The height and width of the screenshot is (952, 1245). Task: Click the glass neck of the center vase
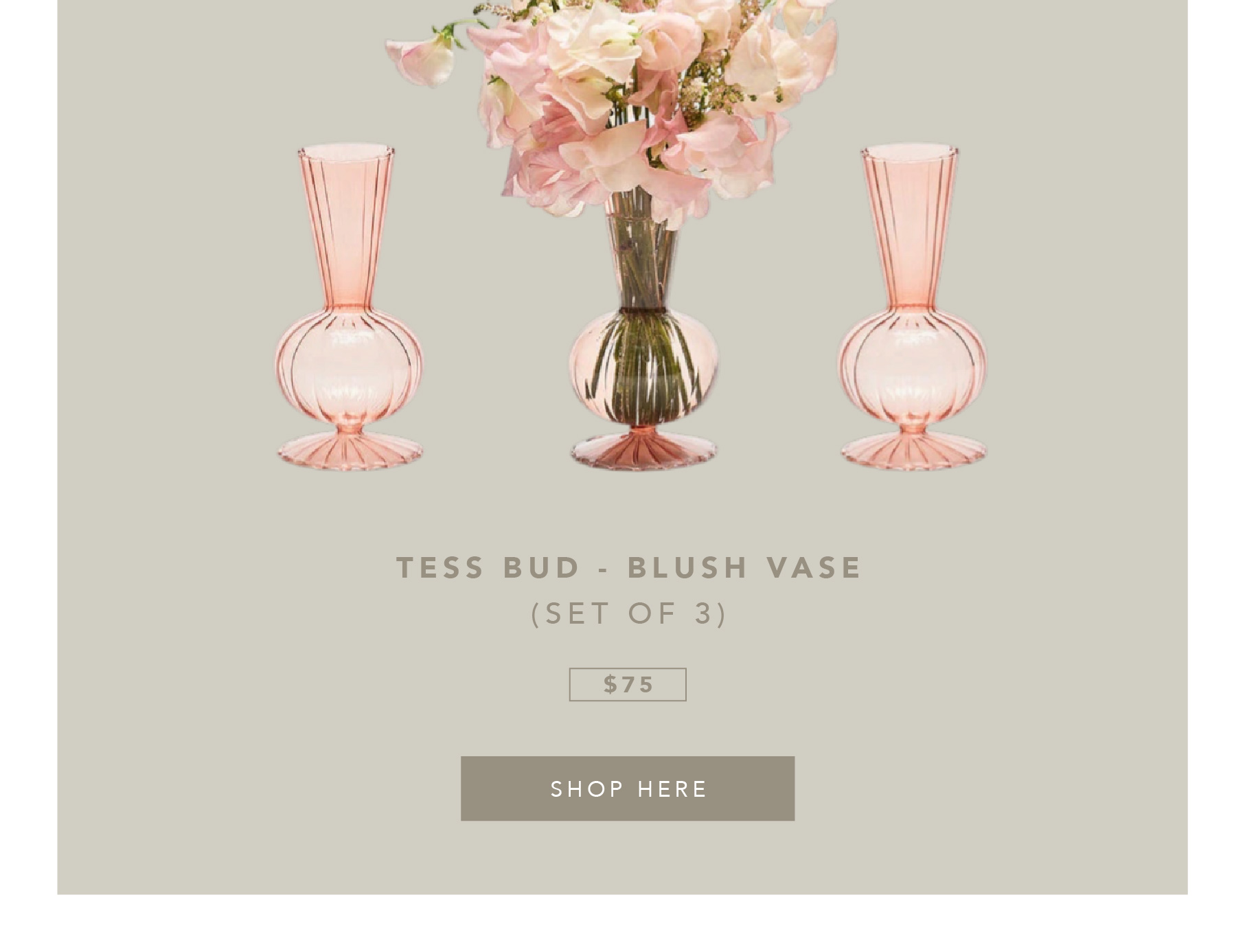point(642,261)
